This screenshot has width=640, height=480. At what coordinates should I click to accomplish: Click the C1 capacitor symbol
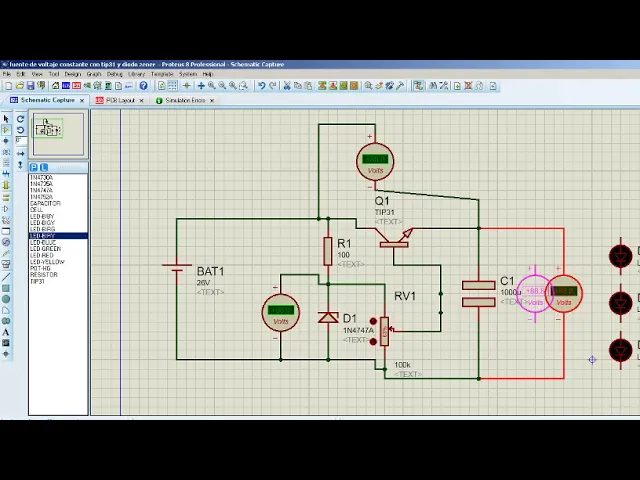pos(479,293)
